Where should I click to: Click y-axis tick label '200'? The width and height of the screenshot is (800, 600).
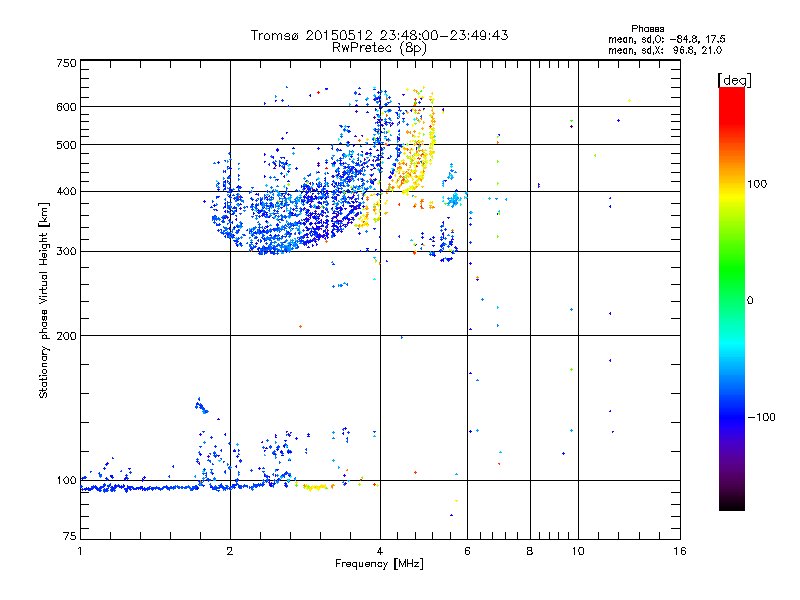(66, 336)
